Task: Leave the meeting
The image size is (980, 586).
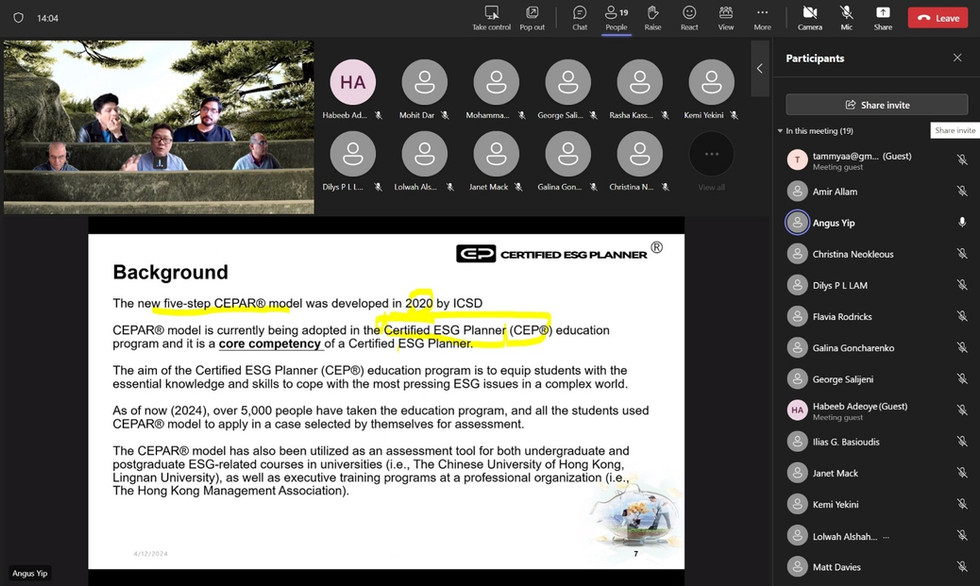Action: tap(937, 18)
